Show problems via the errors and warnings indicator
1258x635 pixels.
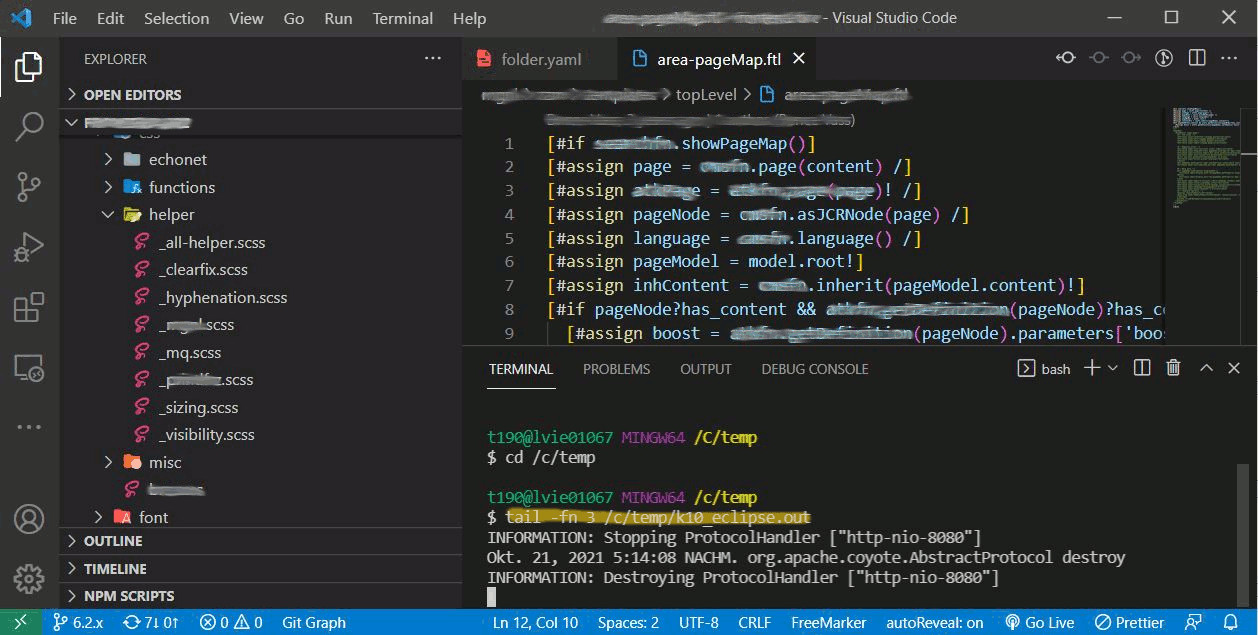(x=228, y=621)
